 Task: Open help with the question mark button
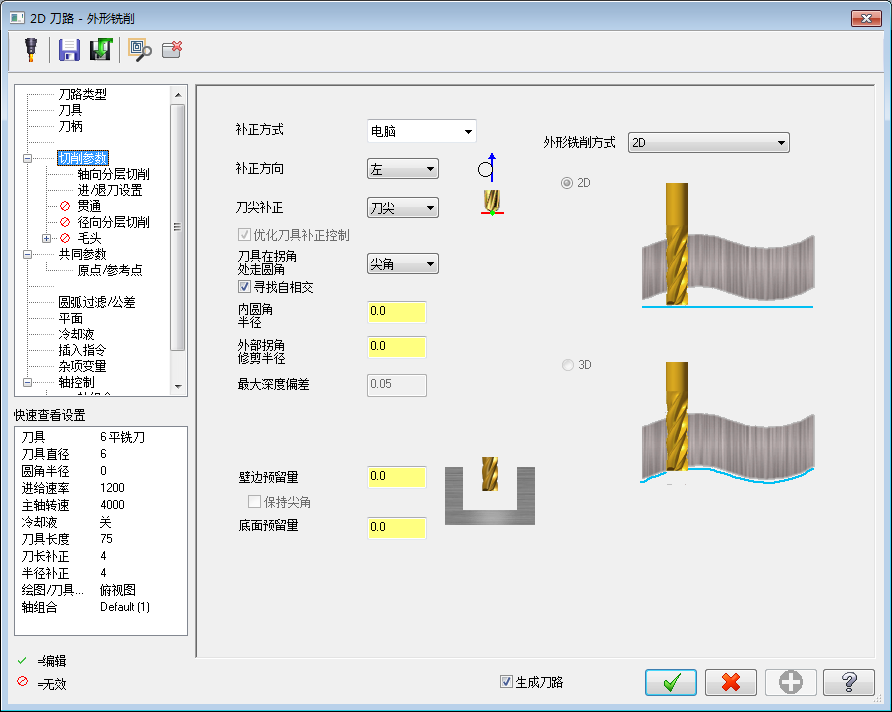point(849,682)
